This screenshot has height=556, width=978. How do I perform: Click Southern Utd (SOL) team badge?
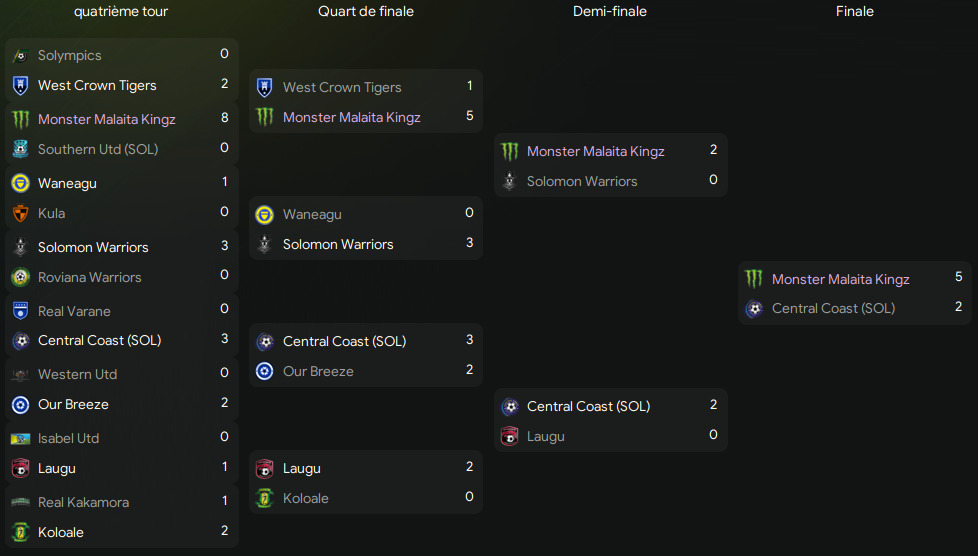[x=21, y=149]
